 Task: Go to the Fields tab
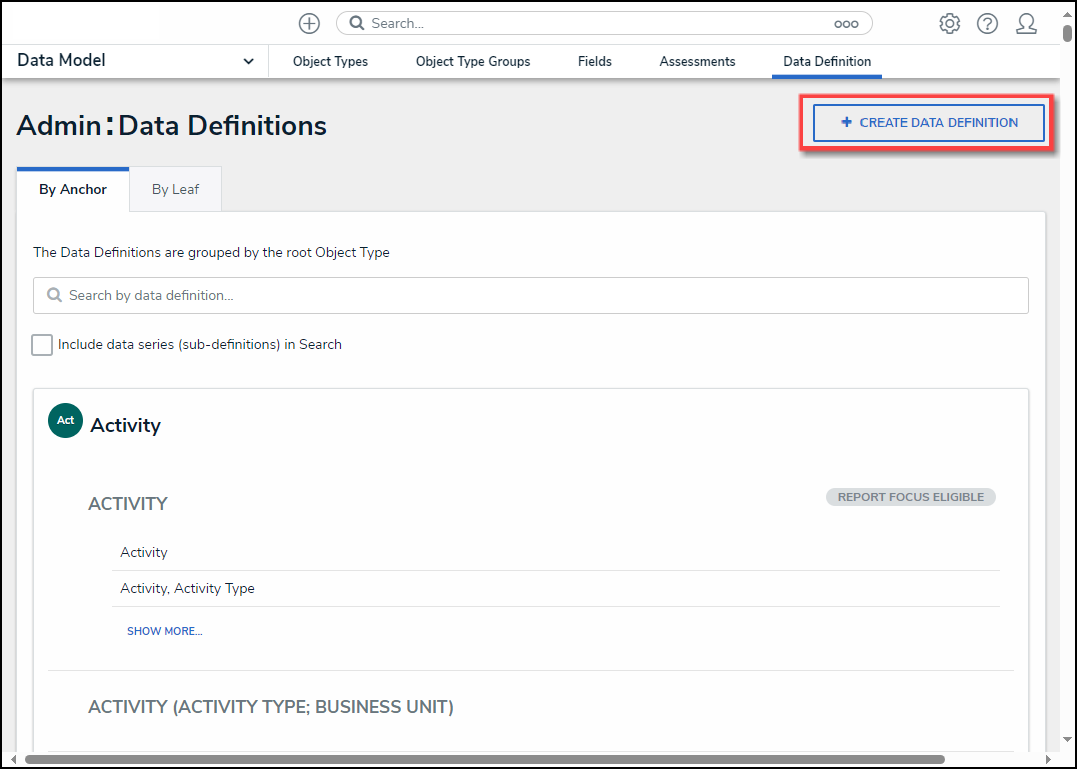tap(594, 62)
